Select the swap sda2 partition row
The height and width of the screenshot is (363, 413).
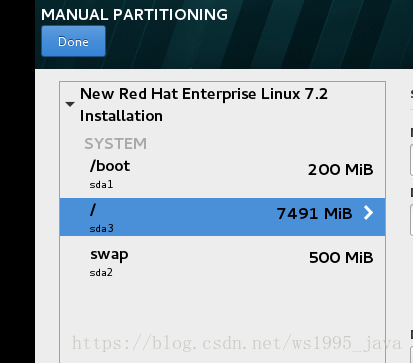[222, 262]
